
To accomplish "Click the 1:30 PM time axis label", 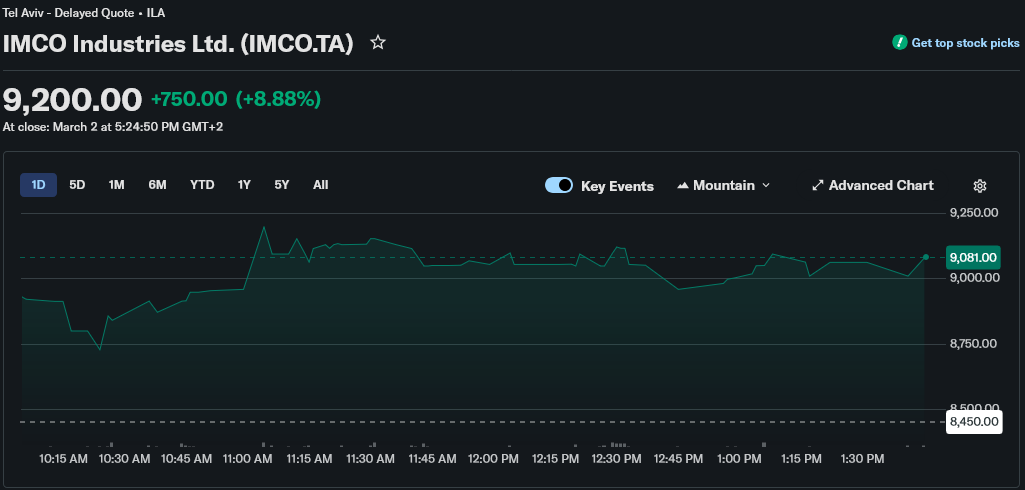I will click(x=862, y=459).
